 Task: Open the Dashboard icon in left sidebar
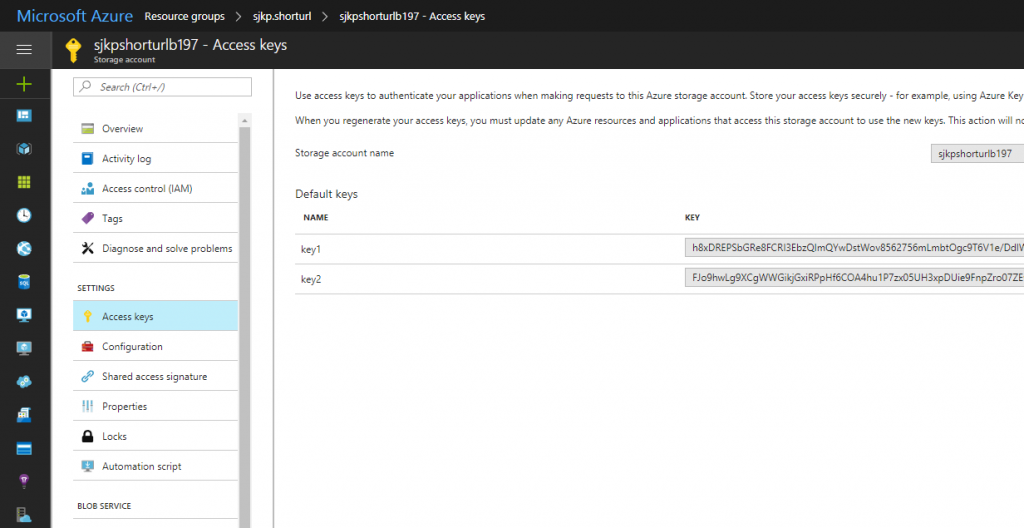[24, 116]
